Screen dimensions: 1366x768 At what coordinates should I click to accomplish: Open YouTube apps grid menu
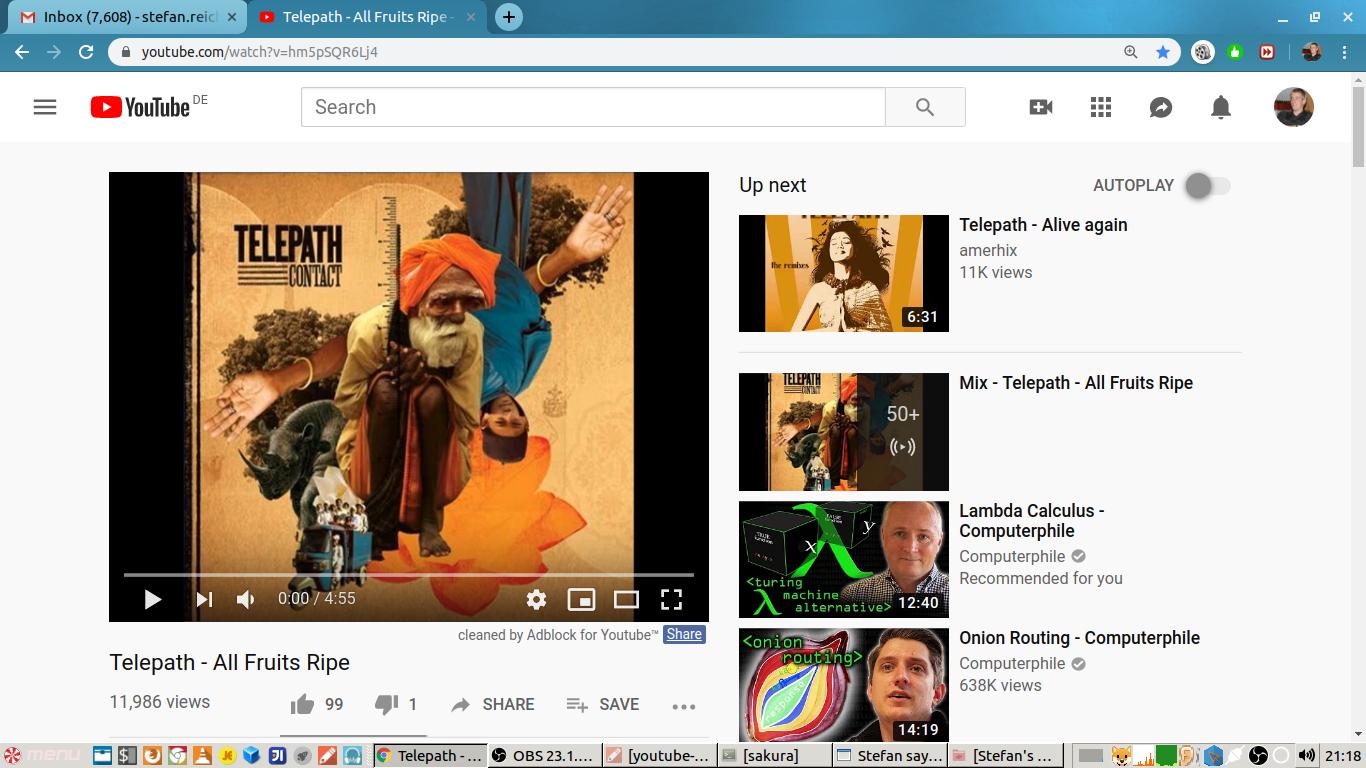tap(1101, 107)
